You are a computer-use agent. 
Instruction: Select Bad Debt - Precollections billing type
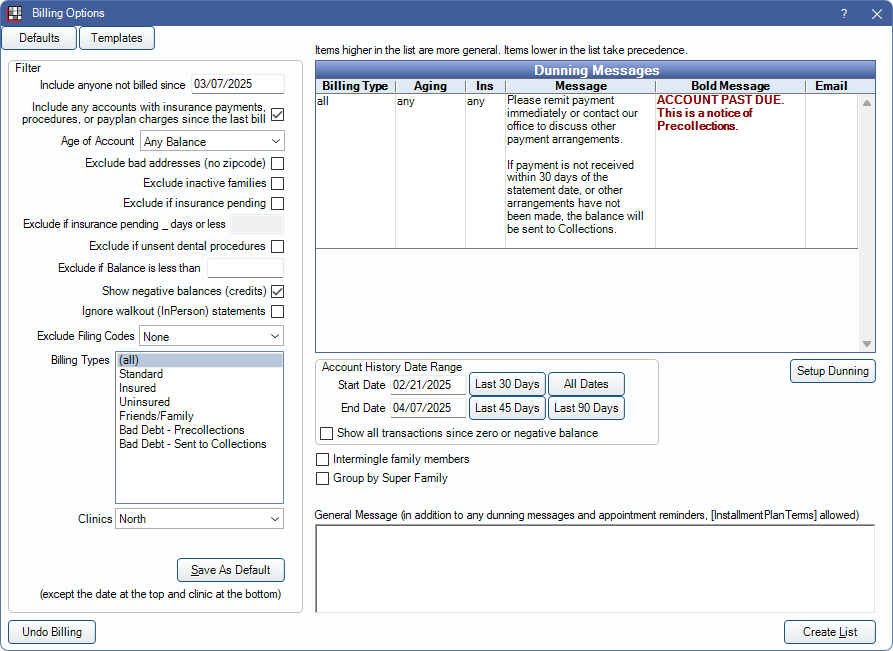coord(181,430)
